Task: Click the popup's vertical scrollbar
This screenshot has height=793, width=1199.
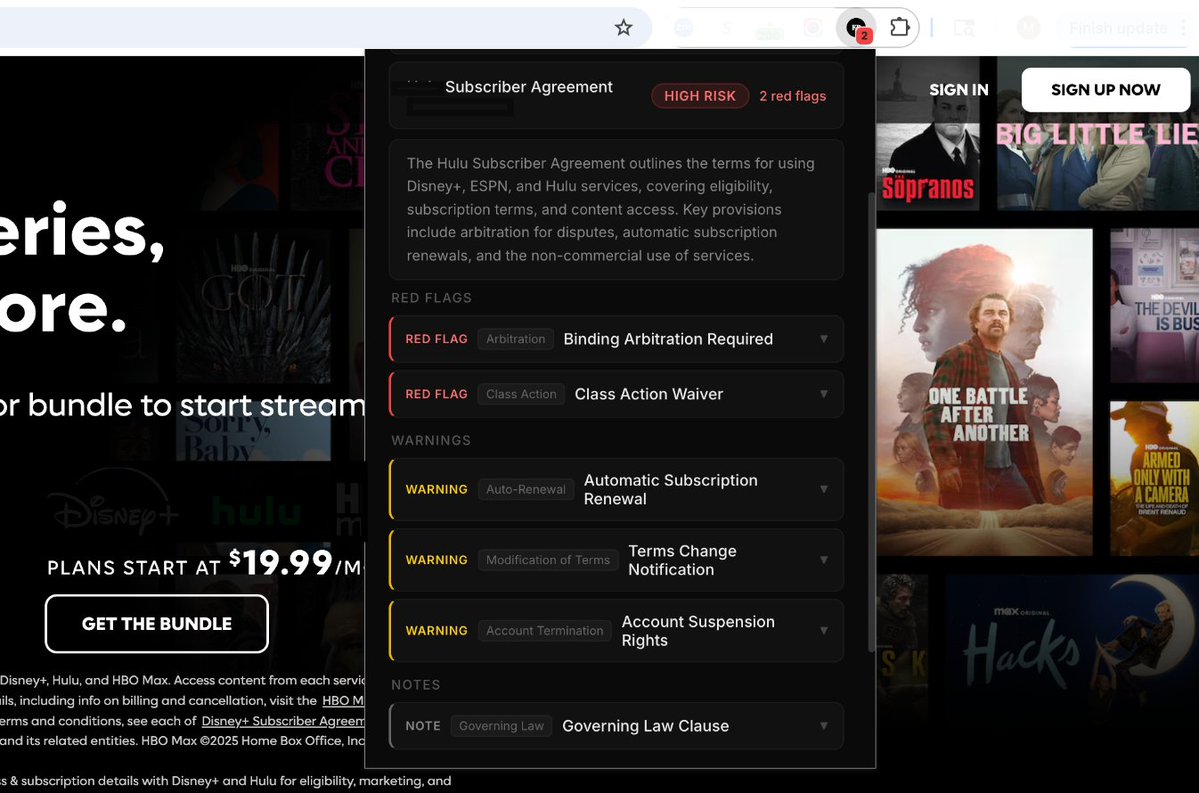Action: pyautogui.click(x=870, y=422)
